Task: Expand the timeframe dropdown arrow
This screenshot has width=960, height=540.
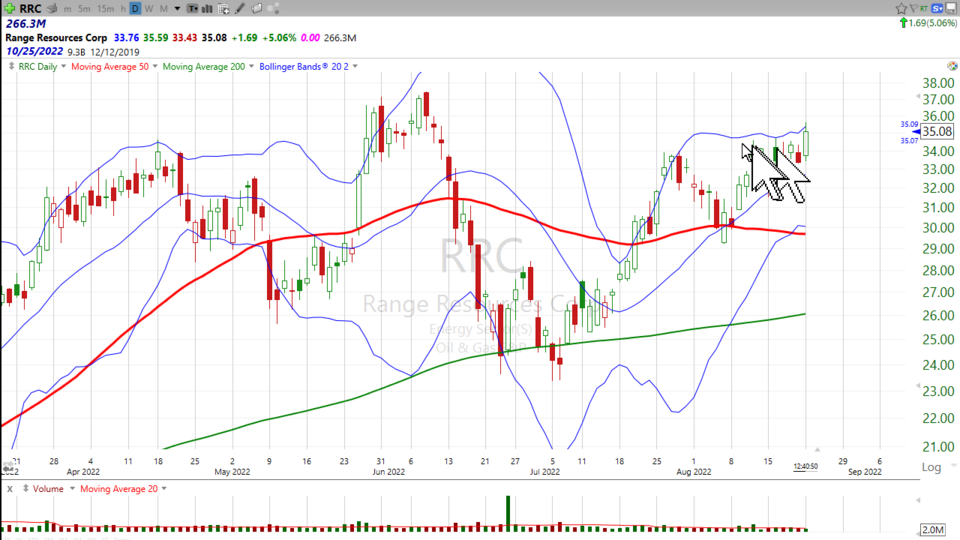Action: tap(178, 9)
